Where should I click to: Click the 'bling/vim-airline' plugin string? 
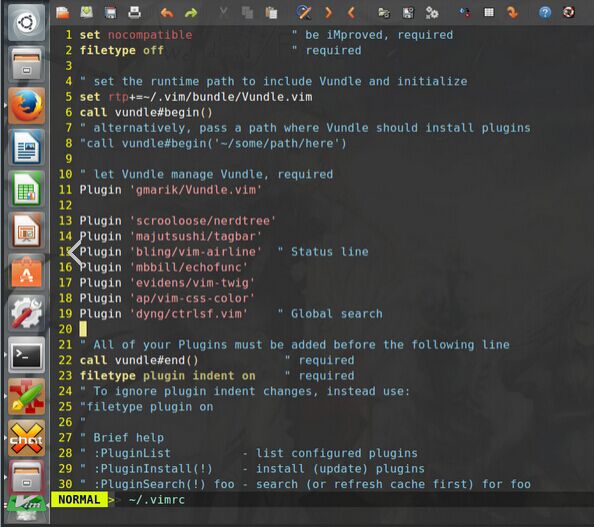click(x=196, y=252)
